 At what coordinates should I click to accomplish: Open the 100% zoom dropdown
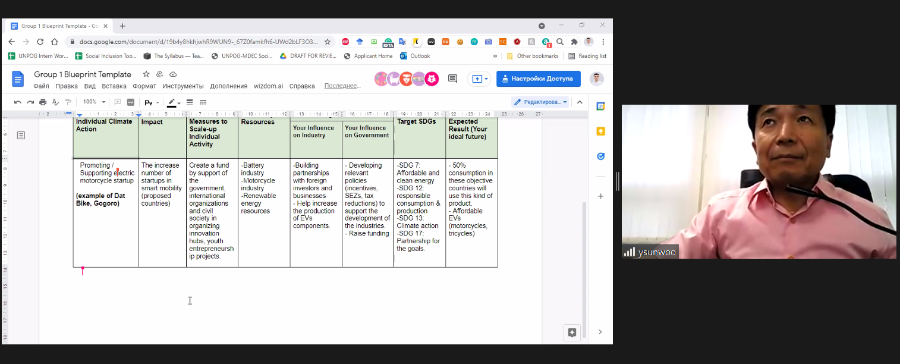point(94,102)
